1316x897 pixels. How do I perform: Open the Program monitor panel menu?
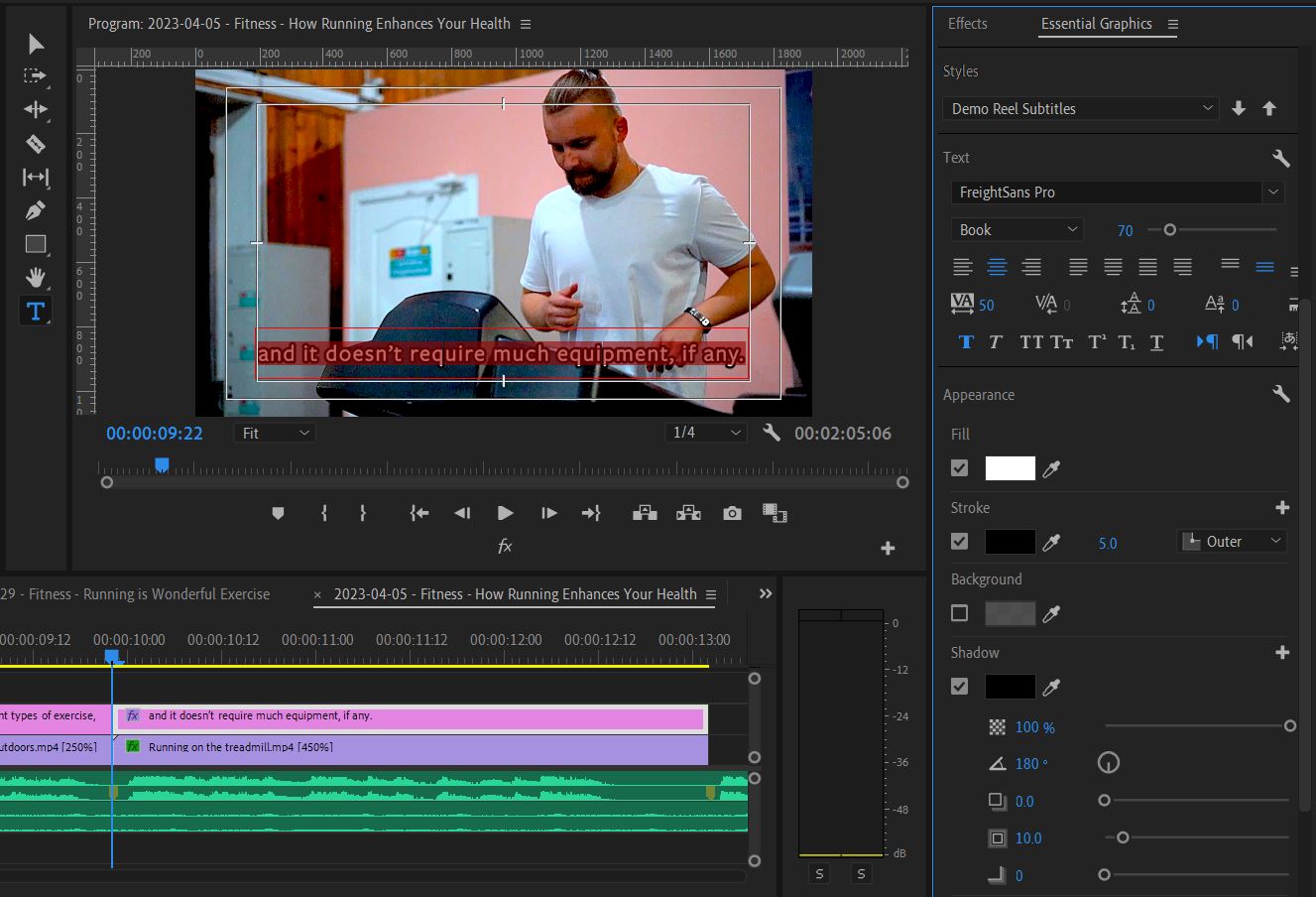point(526,24)
